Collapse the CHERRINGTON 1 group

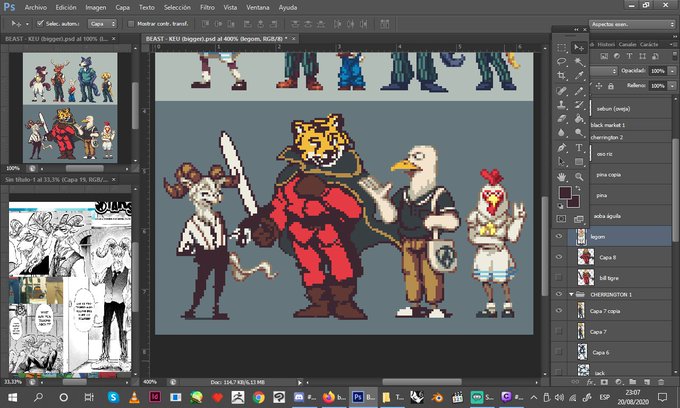(x=572, y=294)
